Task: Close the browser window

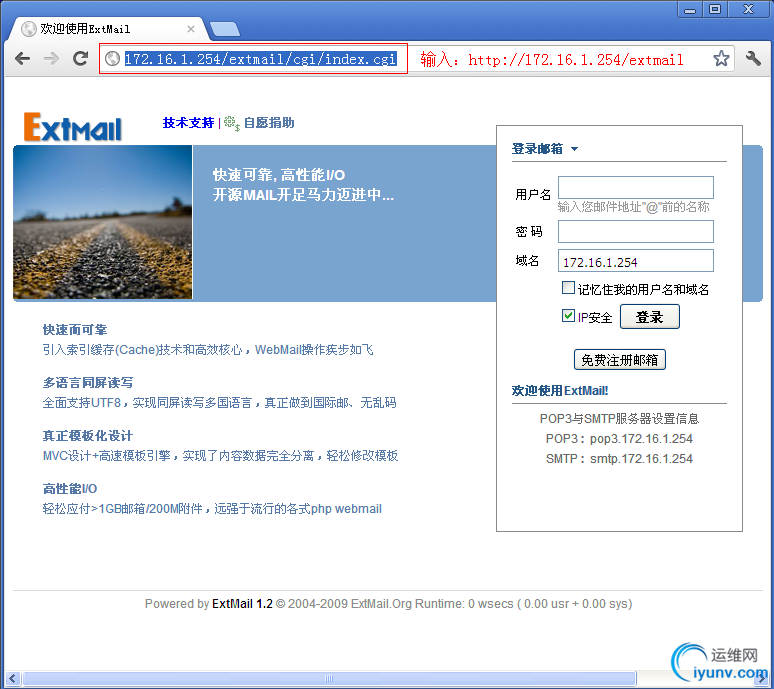Action: point(748,9)
